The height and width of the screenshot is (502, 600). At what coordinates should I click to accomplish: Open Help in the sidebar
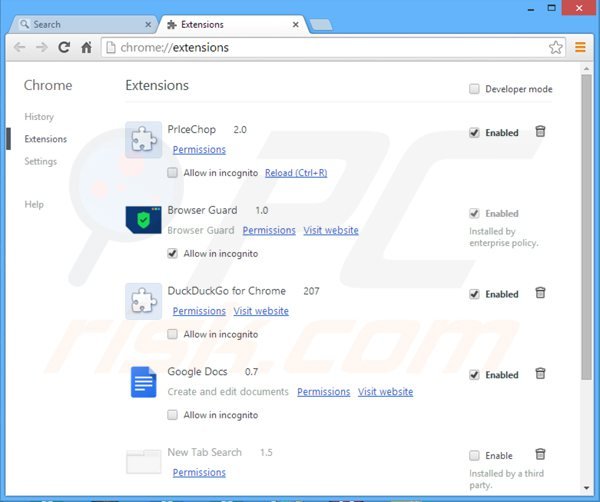click(x=34, y=204)
